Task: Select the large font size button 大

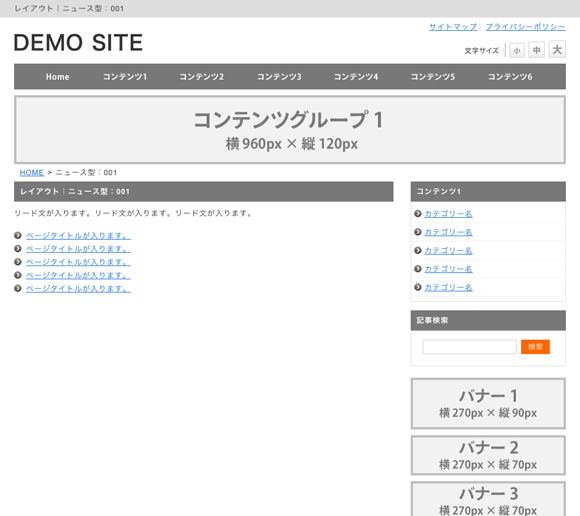Action: (x=557, y=49)
